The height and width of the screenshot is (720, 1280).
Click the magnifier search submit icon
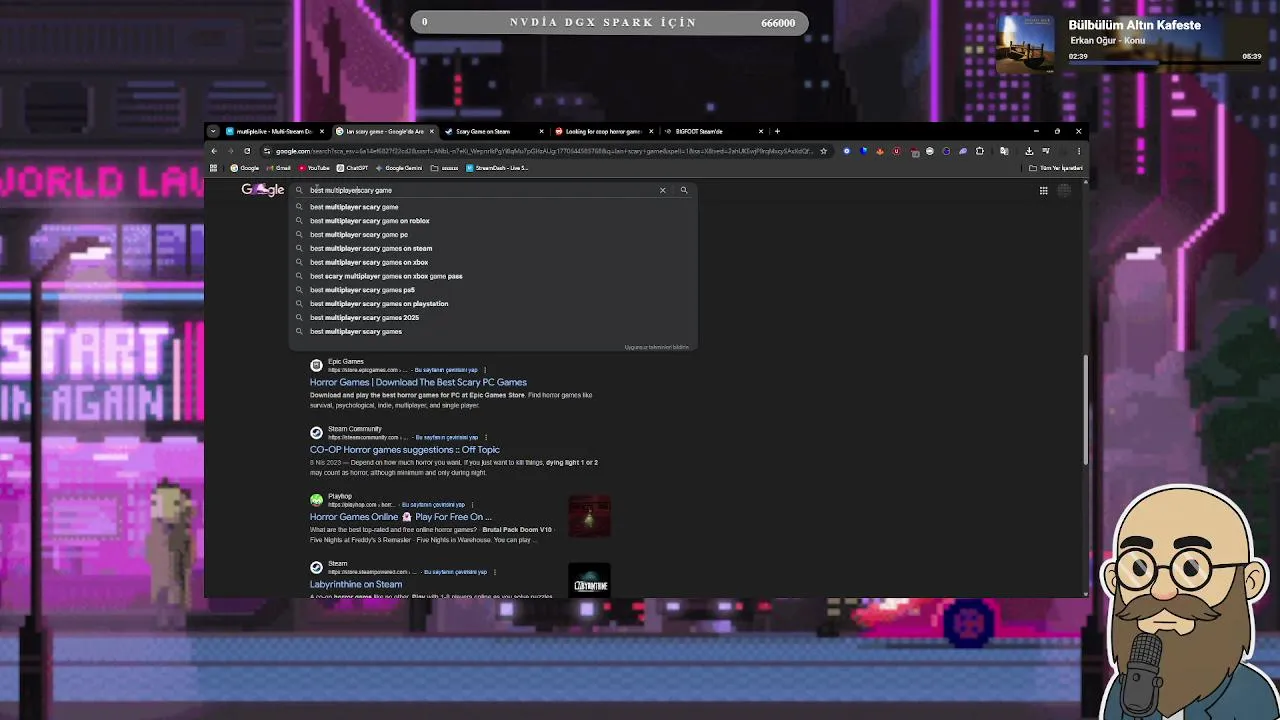point(684,190)
